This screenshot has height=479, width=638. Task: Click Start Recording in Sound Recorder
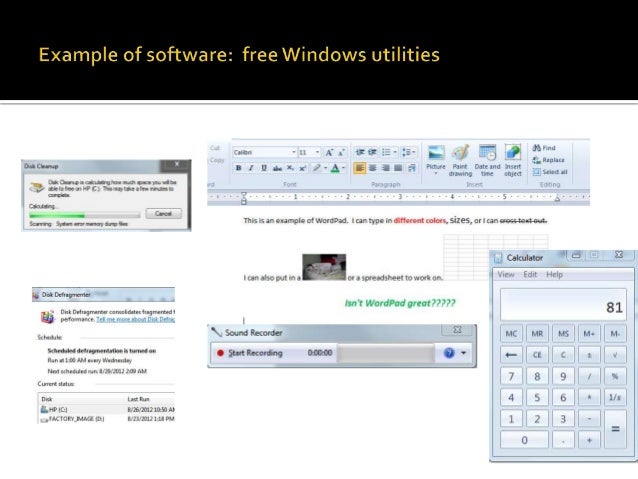coord(249,353)
